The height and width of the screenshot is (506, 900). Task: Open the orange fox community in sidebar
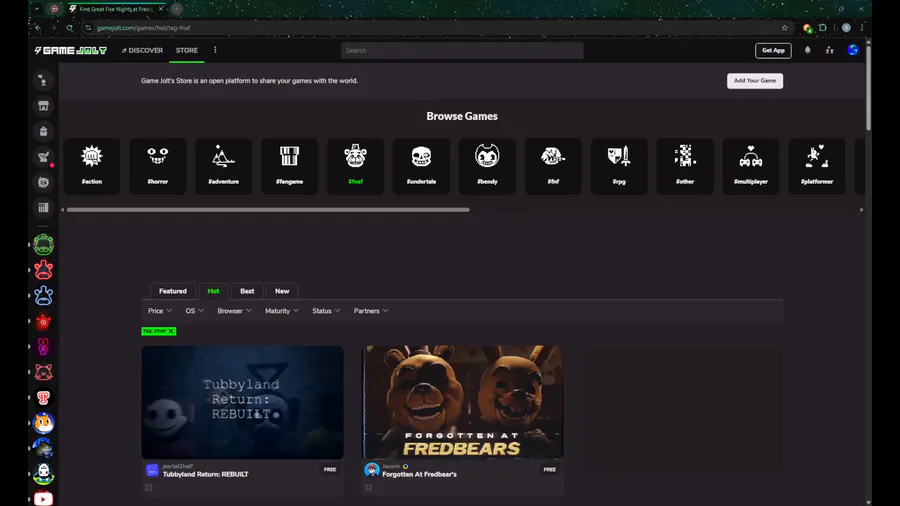pos(43,423)
